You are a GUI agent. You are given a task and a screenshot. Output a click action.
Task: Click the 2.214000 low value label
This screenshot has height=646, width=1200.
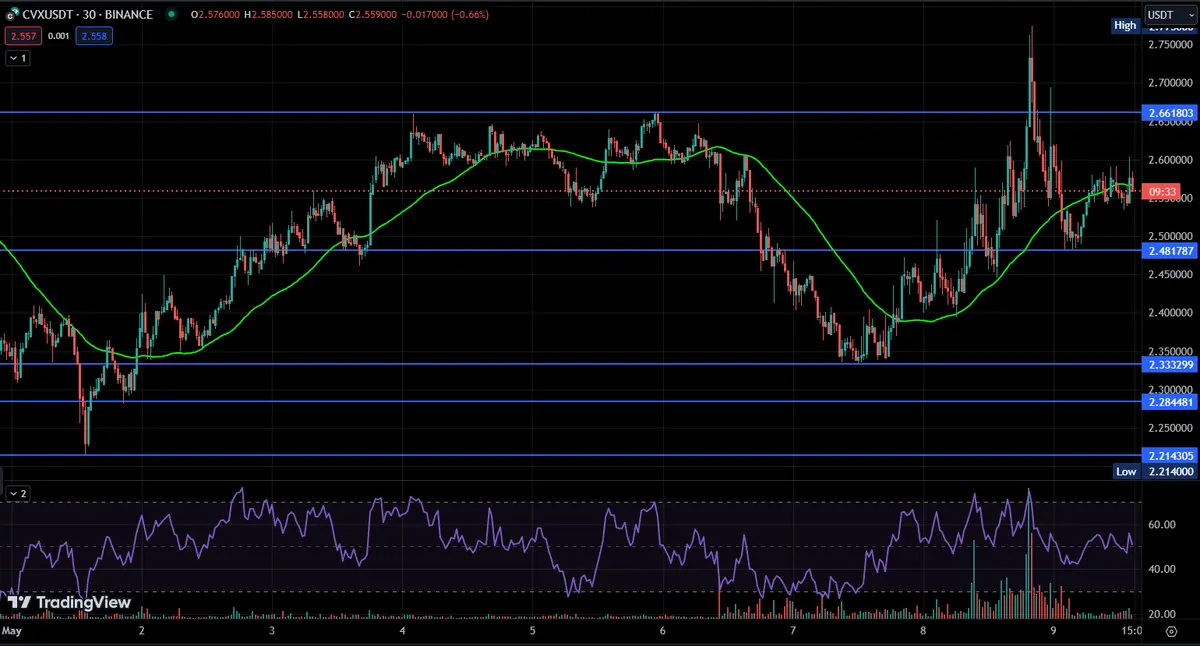pyautogui.click(x=1169, y=471)
